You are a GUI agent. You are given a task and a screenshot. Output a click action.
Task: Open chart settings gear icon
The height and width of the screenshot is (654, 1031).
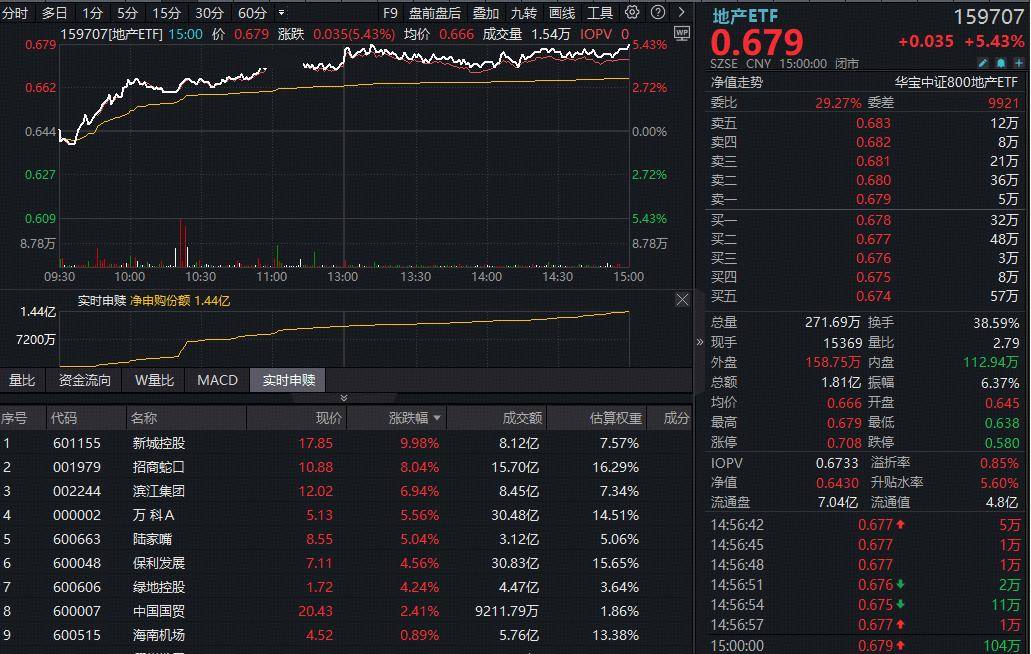(632, 13)
